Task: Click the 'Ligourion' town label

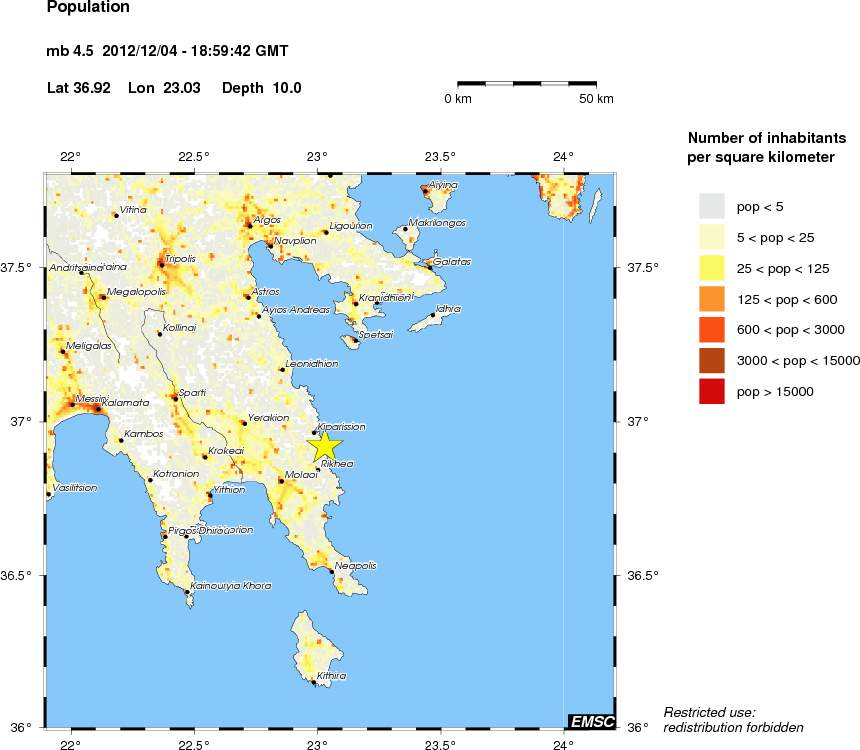Action: tap(351, 226)
